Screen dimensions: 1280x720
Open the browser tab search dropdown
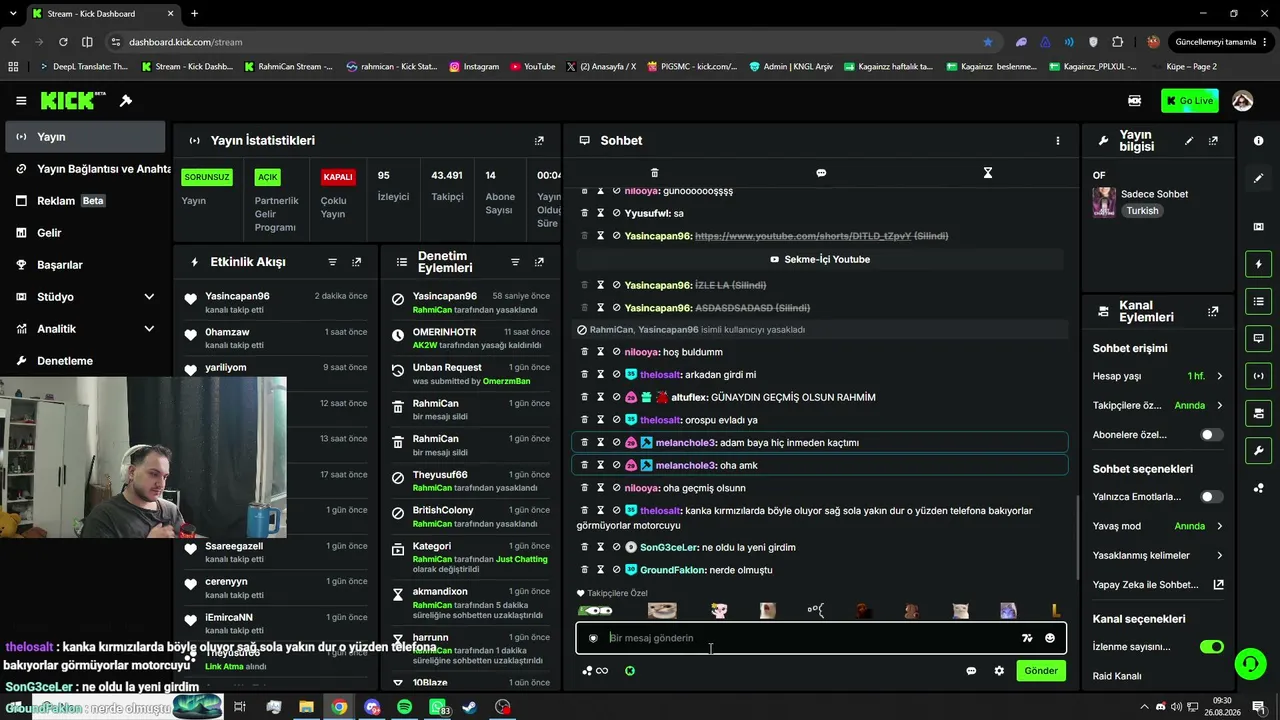pos(11,14)
